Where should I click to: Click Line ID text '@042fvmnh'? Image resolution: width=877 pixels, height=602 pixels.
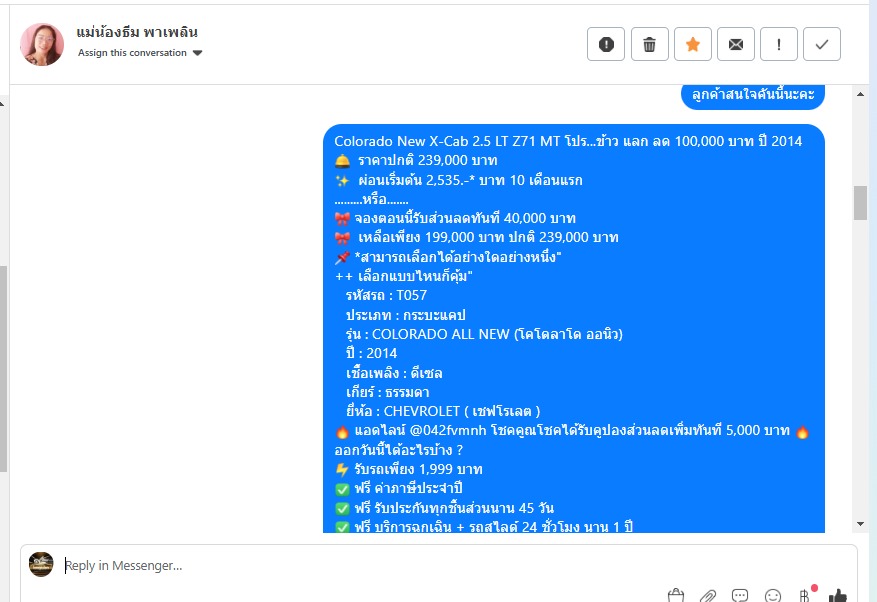(x=448, y=430)
